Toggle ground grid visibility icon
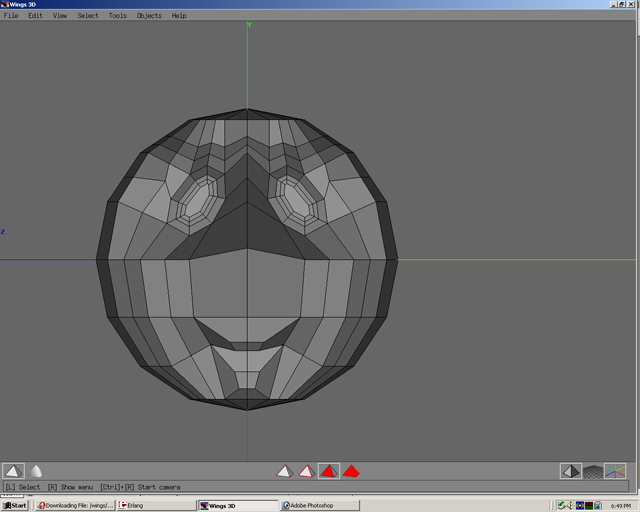This screenshot has width=640, height=512. point(593,472)
